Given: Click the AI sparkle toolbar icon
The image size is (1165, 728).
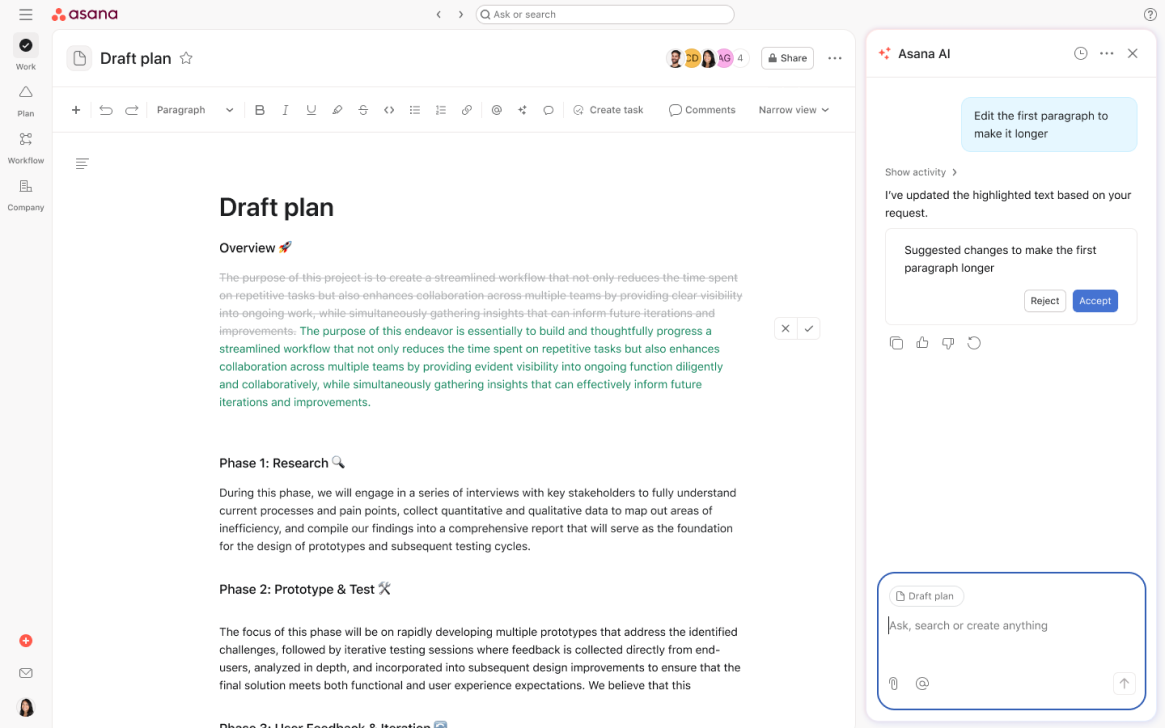Looking at the screenshot, I should [522, 110].
